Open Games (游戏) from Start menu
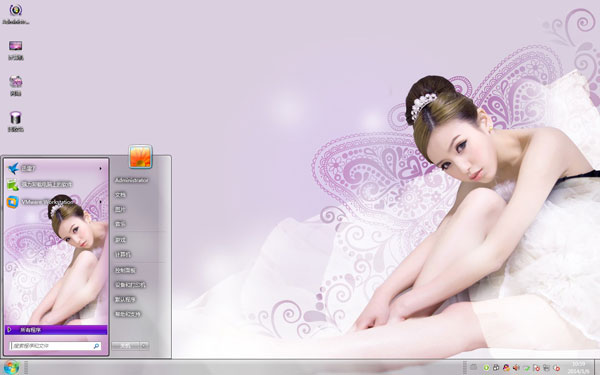This screenshot has height=375, width=600. coord(120,240)
